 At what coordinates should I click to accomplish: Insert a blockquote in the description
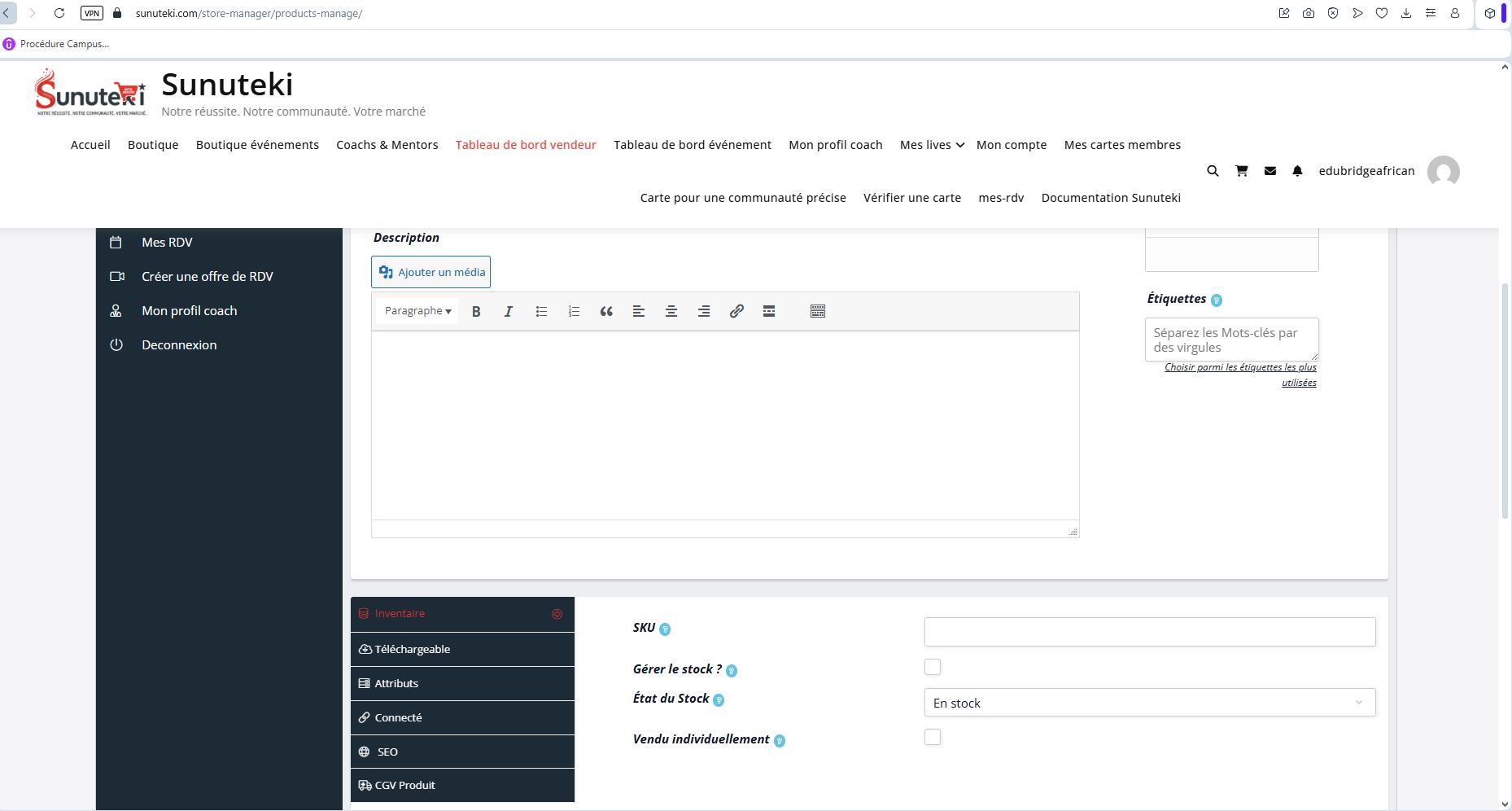point(606,311)
